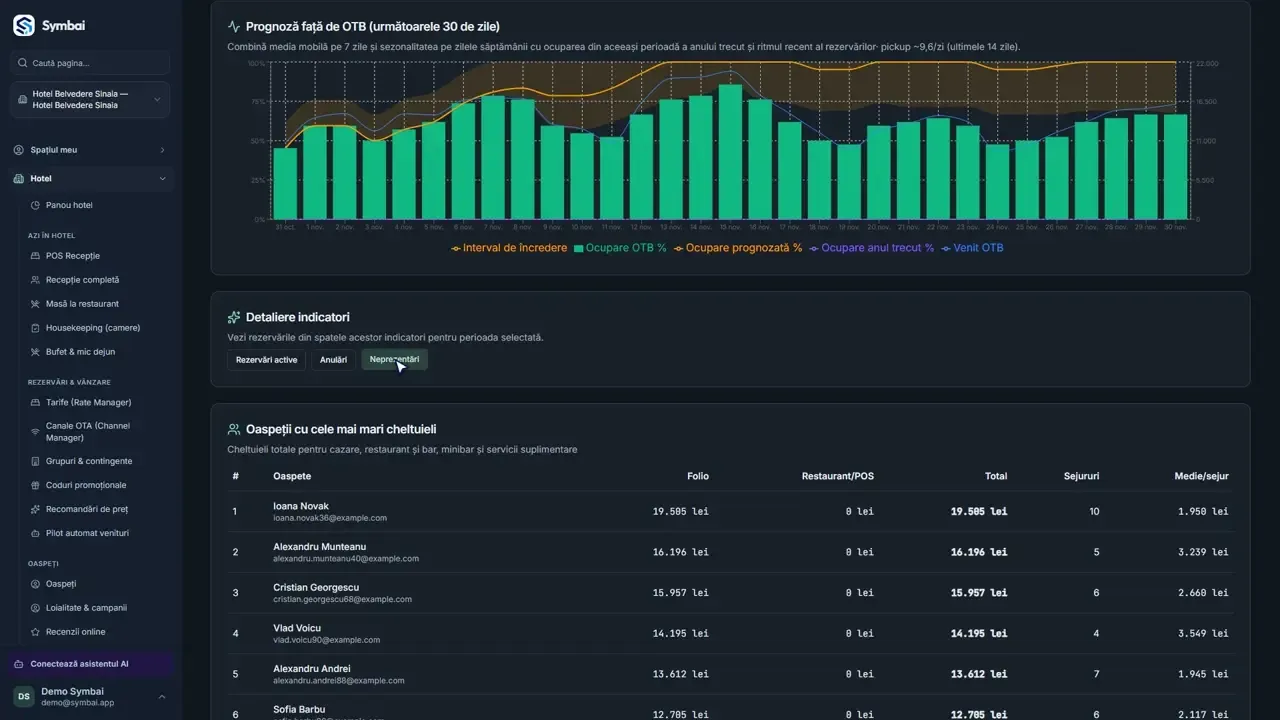Select Neprezentări tab
This screenshot has height=720, width=1280.
click(x=394, y=360)
